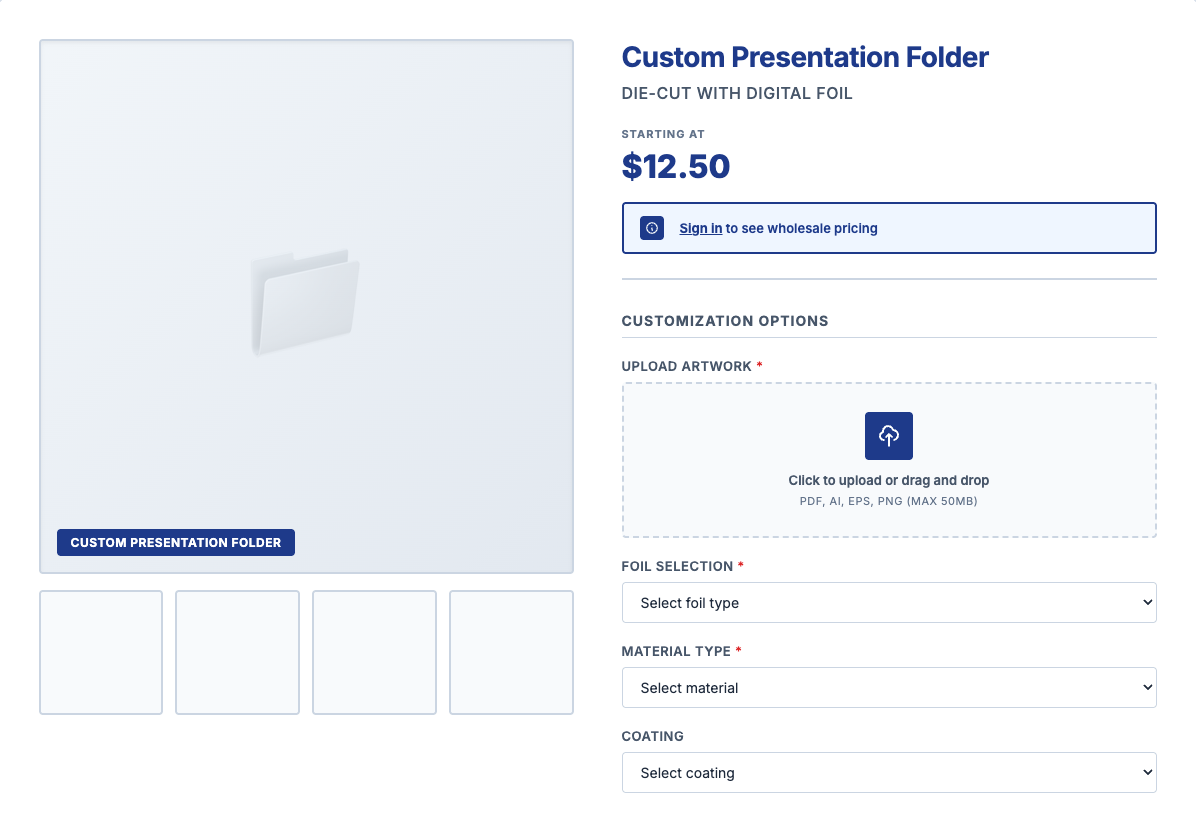Click the Custom Presentation Folder title
Viewport: 1196px width, 826px height.
(805, 57)
